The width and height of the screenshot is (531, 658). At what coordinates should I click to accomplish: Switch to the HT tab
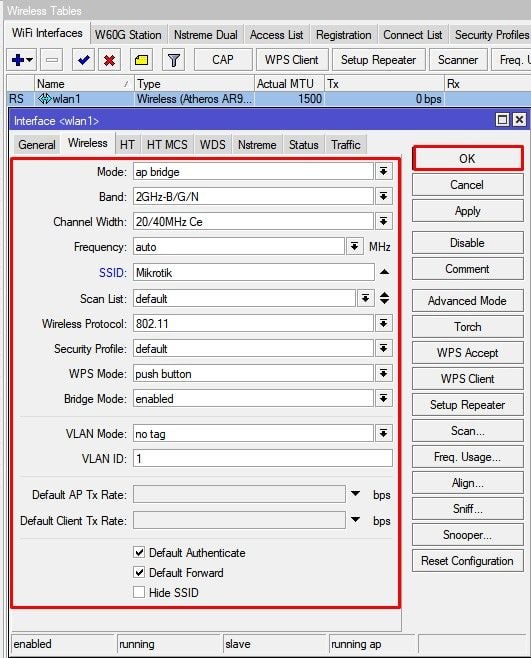click(x=127, y=145)
